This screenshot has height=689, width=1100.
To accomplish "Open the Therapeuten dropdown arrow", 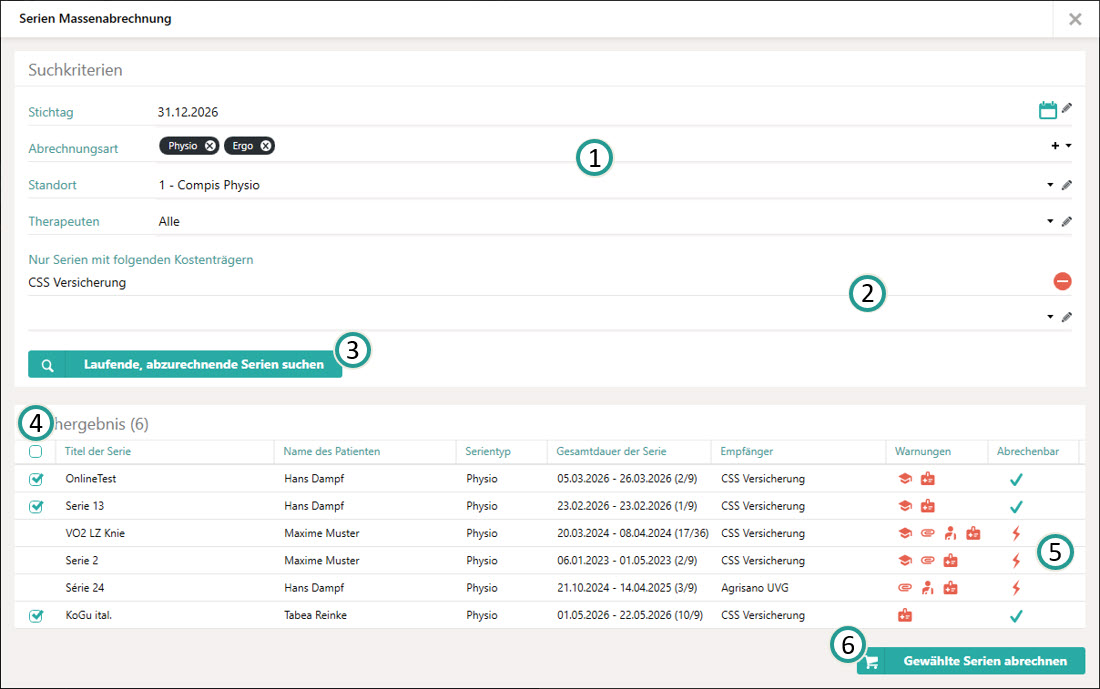I will point(1050,222).
